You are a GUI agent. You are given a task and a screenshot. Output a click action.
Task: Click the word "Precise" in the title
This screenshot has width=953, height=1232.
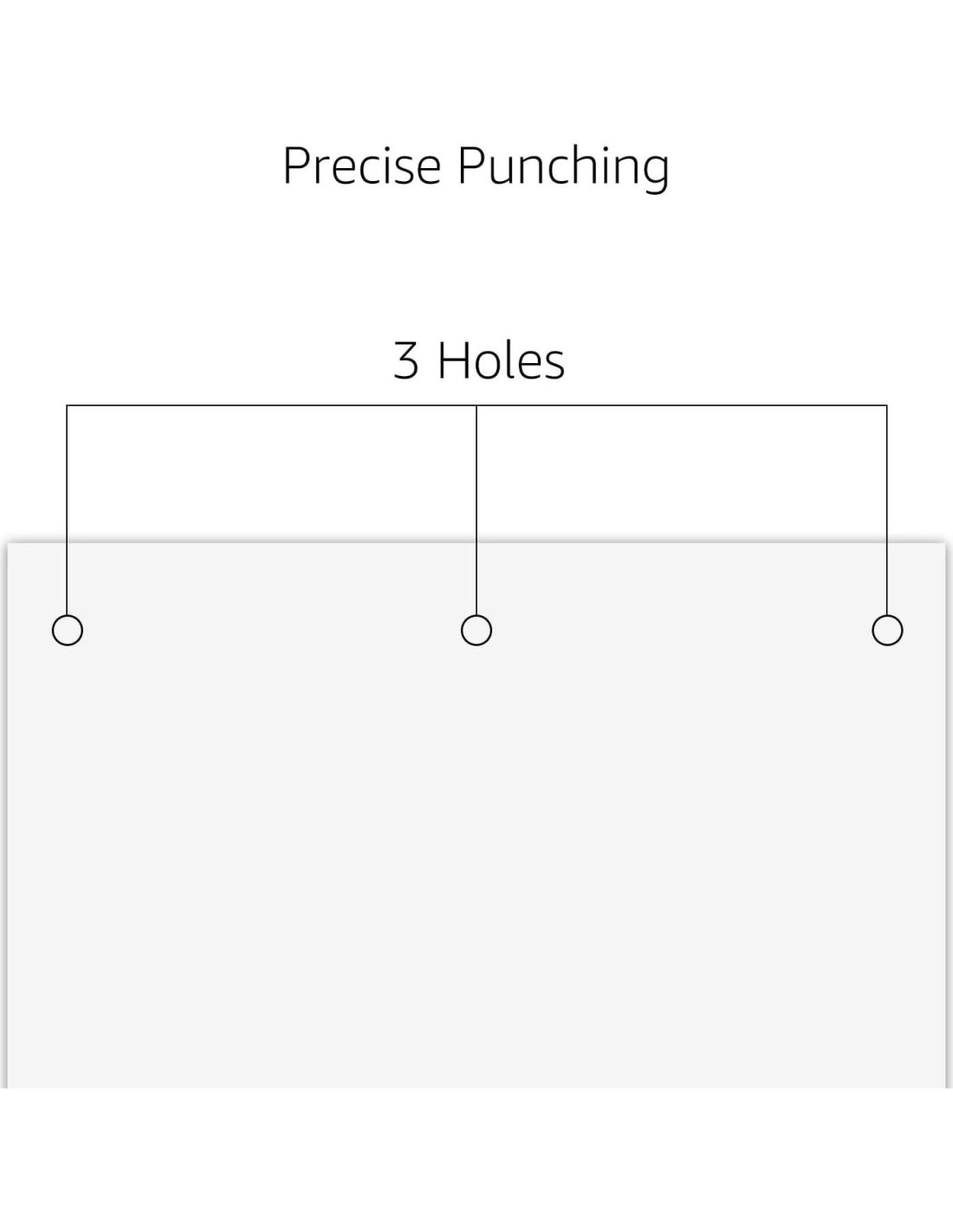pos(362,165)
